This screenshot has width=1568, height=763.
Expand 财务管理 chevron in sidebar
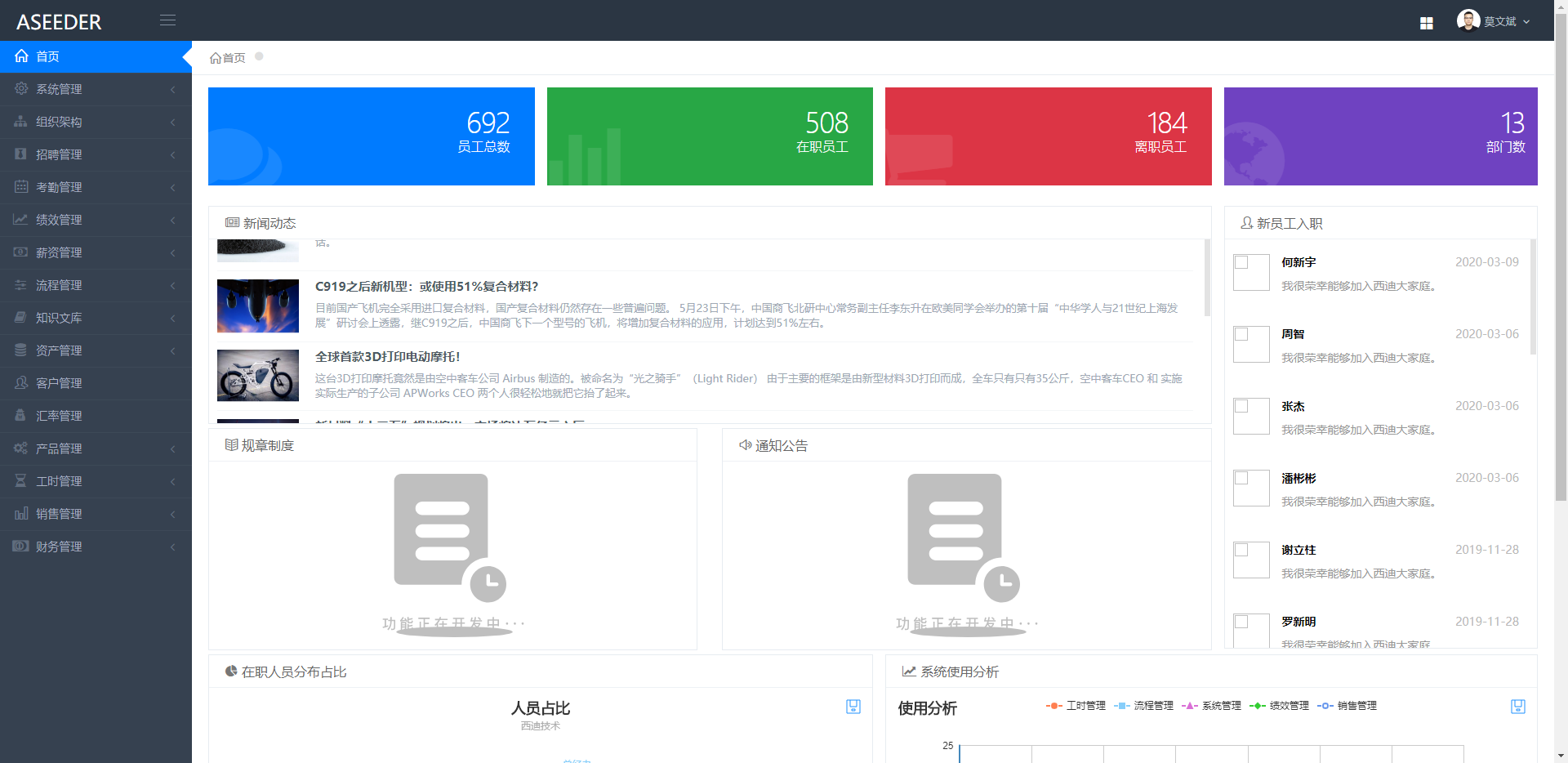(173, 547)
